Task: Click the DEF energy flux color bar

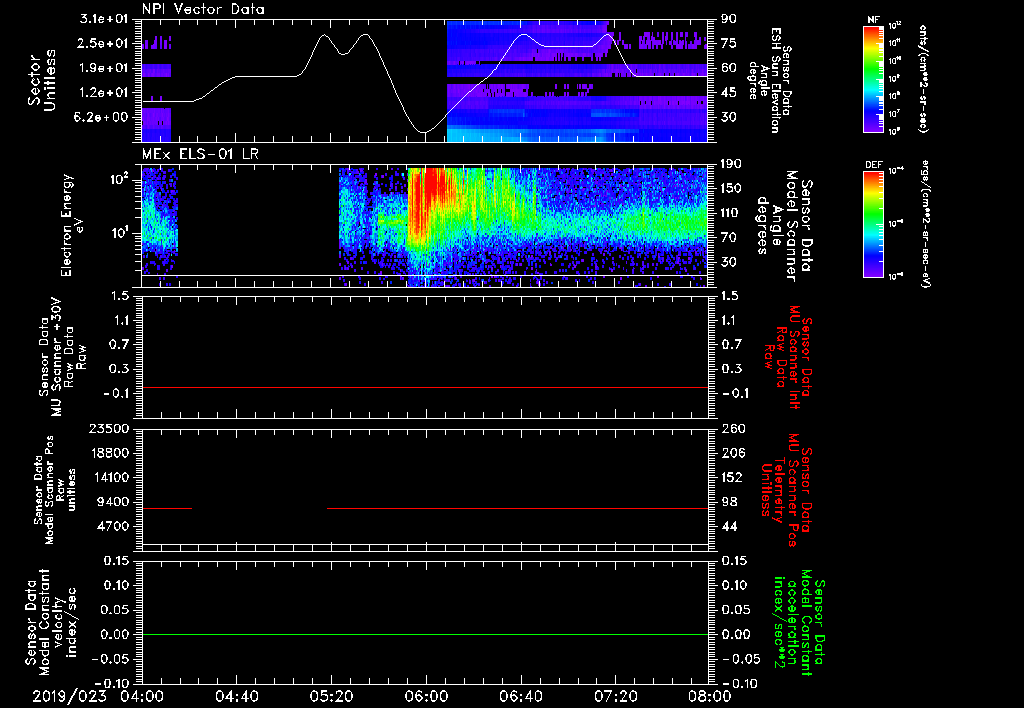Action: point(874,224)
